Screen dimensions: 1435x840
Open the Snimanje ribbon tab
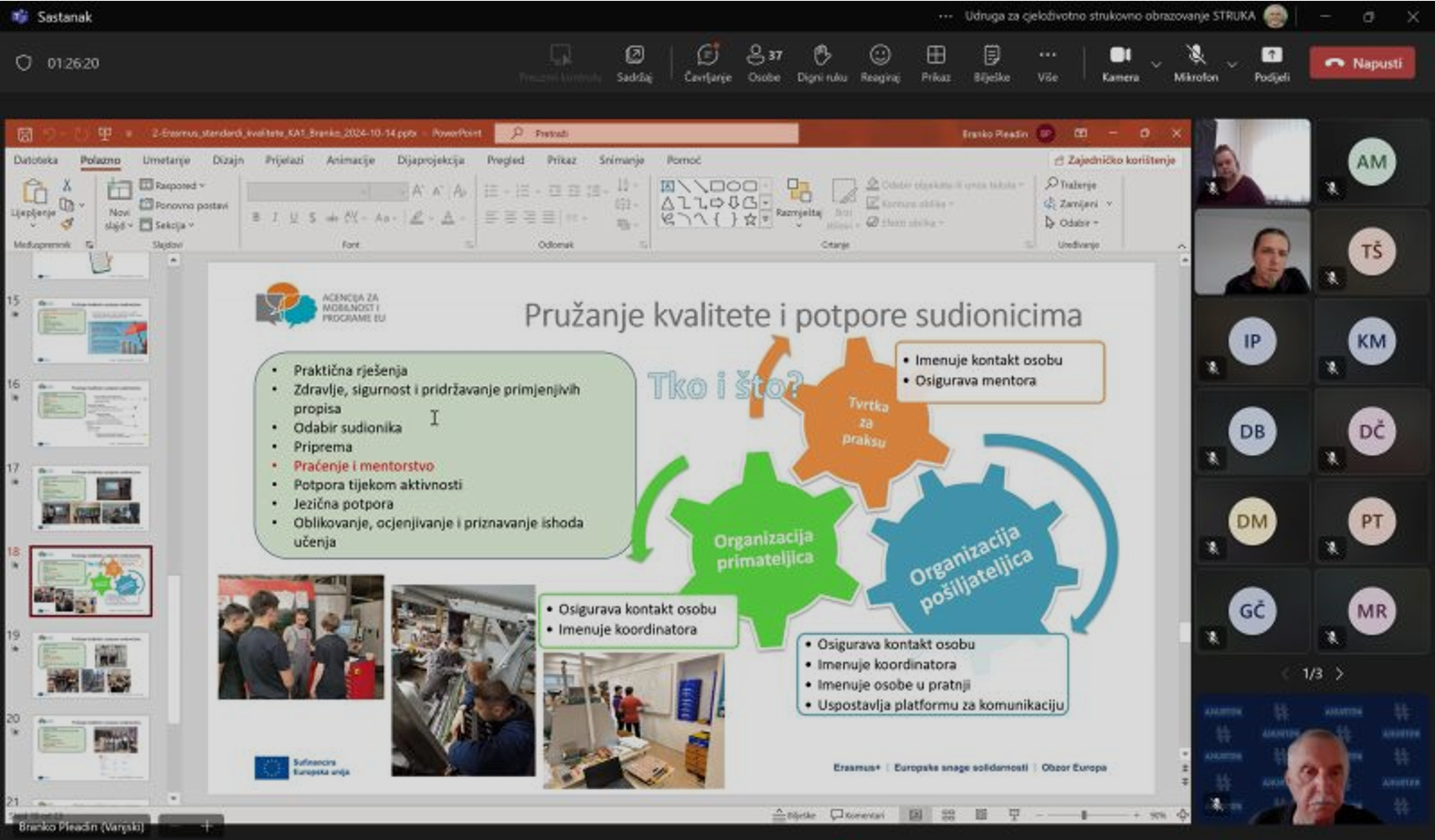(x=621, y=160)
